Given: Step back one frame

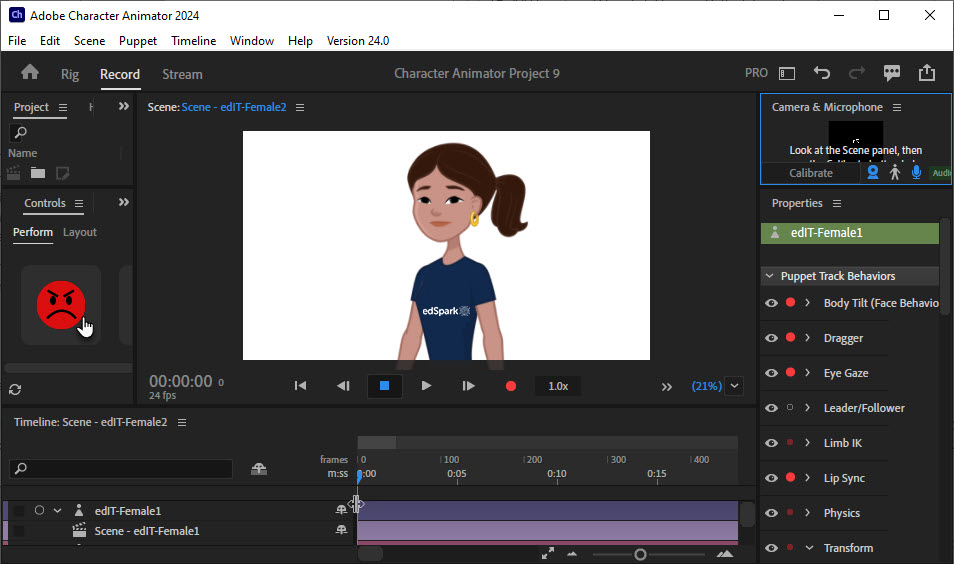Looking at the screenshot, I should (343, 386).
